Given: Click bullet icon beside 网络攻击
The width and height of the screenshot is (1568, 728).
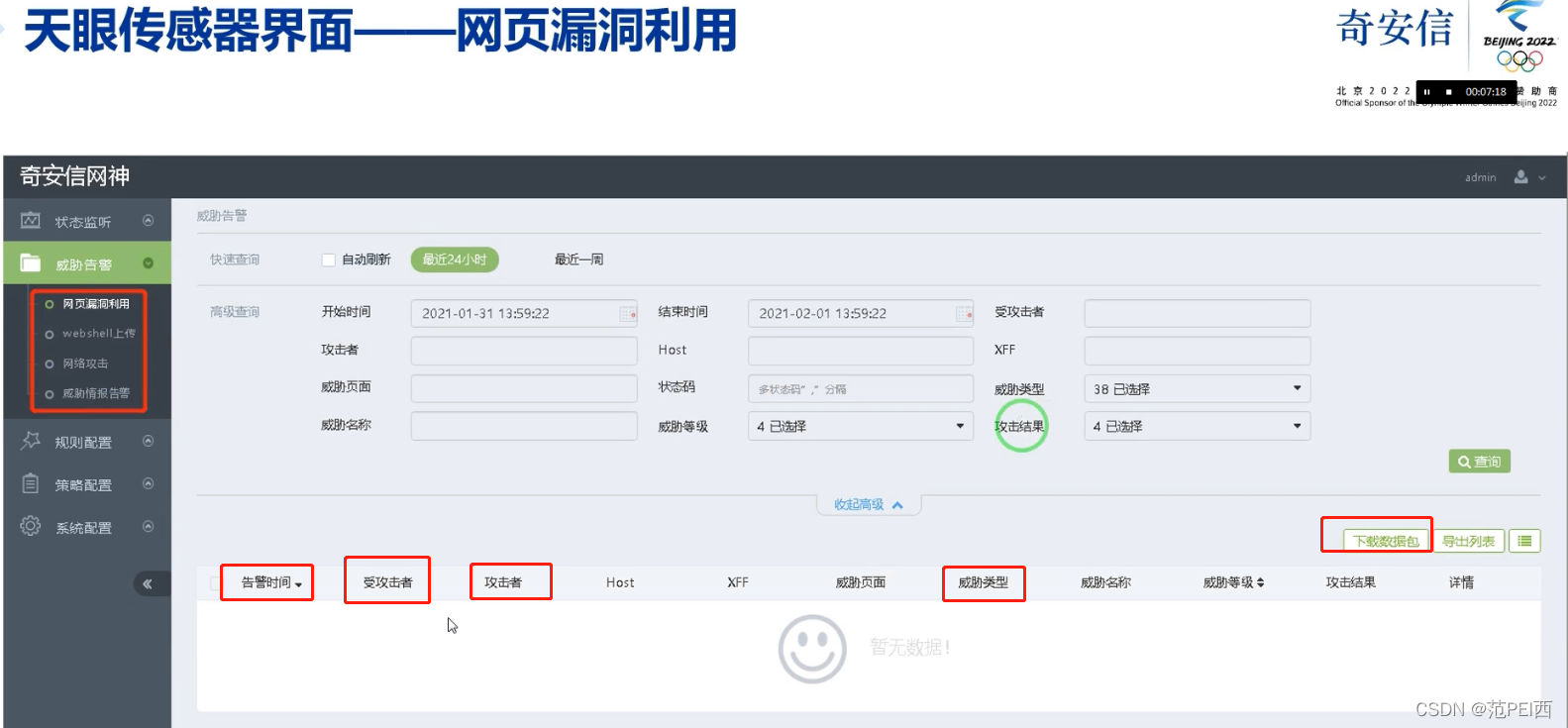Looking at the screenshot, I should (x=50, y=364).
